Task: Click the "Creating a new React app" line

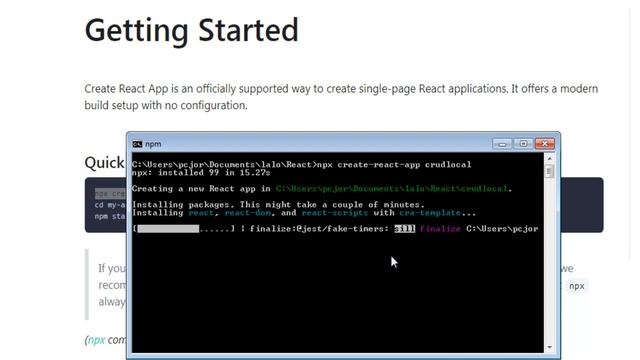Action: click(322, 189)
